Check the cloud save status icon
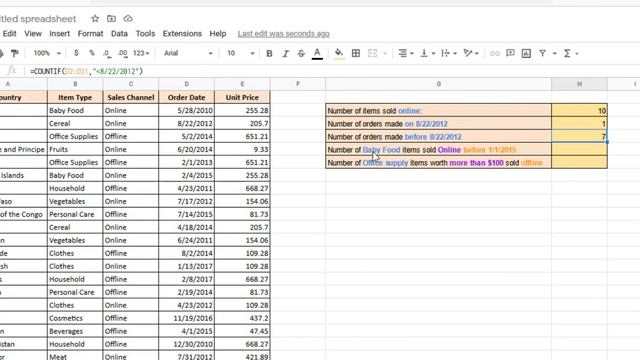This screenshot has width=640, height=360. (x=128, y=19)
